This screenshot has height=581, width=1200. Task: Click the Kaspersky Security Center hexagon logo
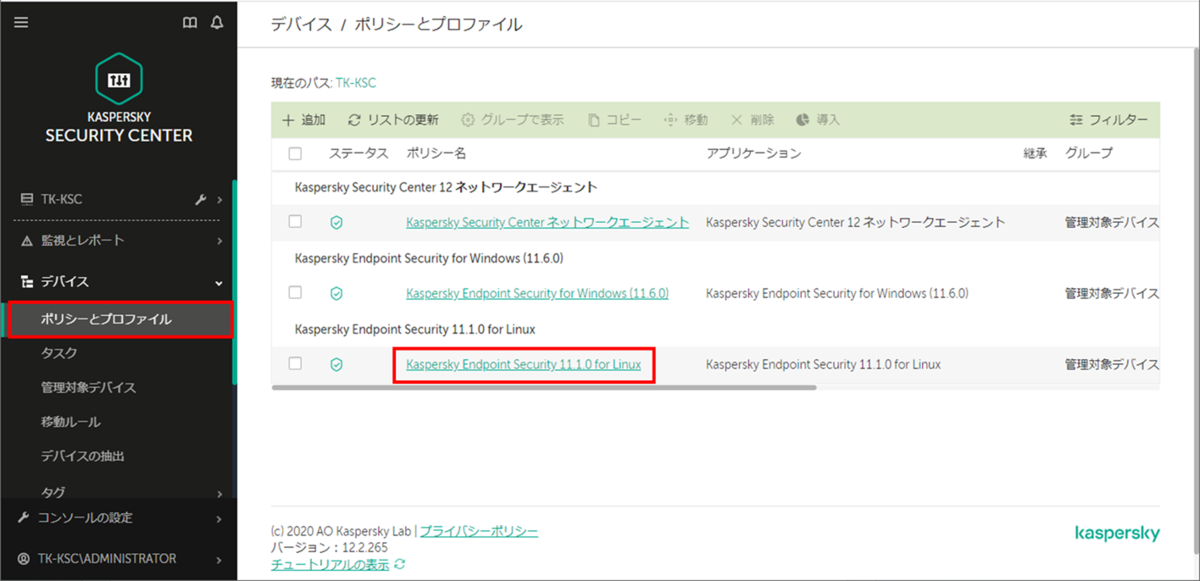pos(119,78)
